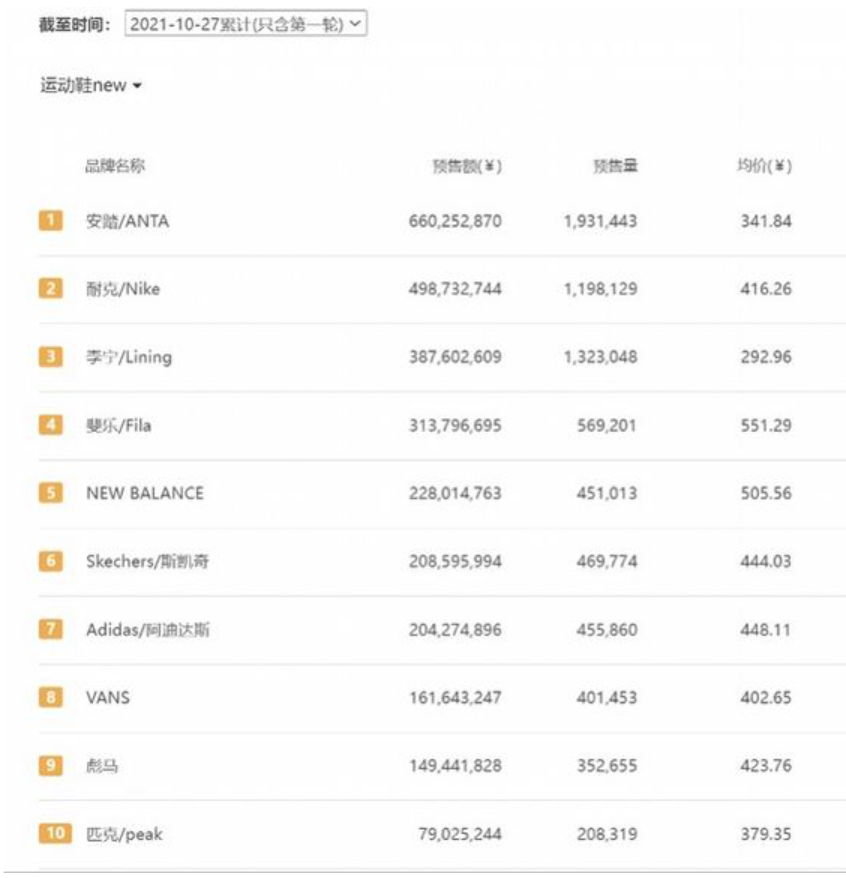This screenshot has width=846, height=878.
Task: Sort by 预售额(¥) column header
Action: [467, 167]
